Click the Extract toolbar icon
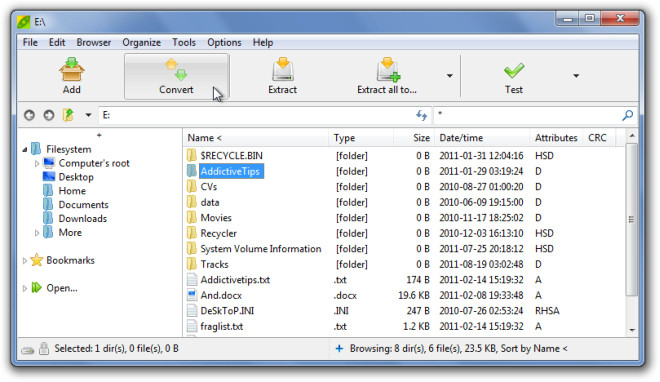This screenshot has height=382, width=660. pyautogui.click(x=283, y=69)
